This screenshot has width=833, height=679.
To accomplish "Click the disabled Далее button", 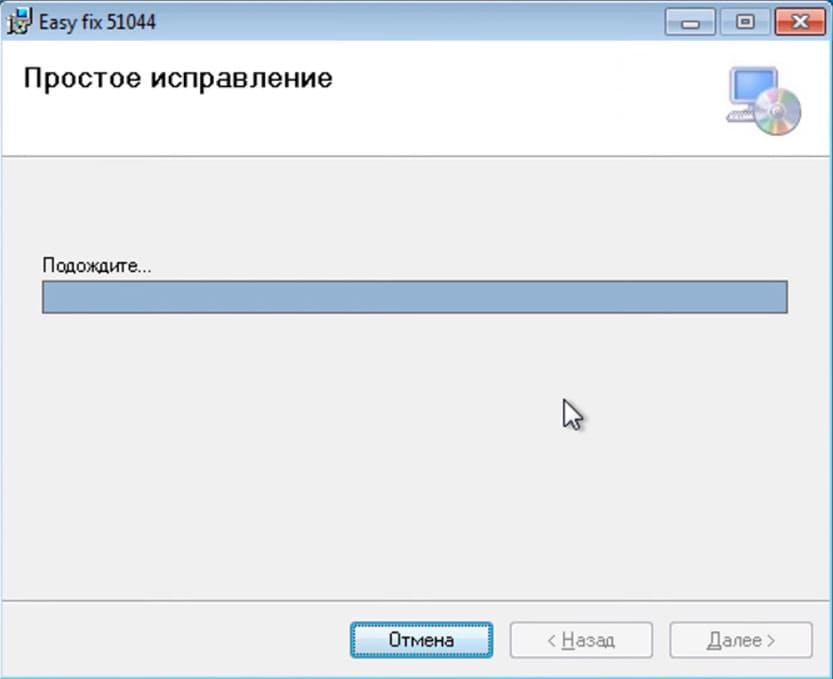I will pos(741,640).
